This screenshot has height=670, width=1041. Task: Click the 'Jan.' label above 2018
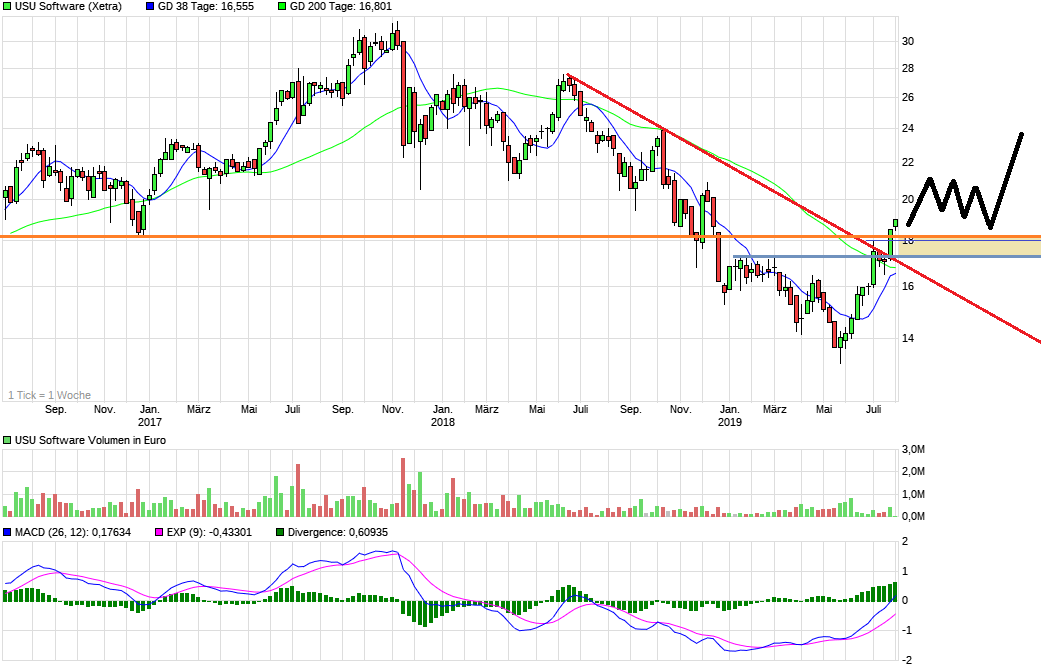pos(443,409)
